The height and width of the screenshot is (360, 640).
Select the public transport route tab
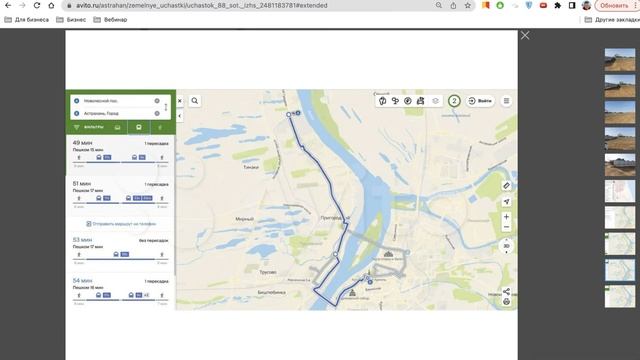(x=139, y=127)
